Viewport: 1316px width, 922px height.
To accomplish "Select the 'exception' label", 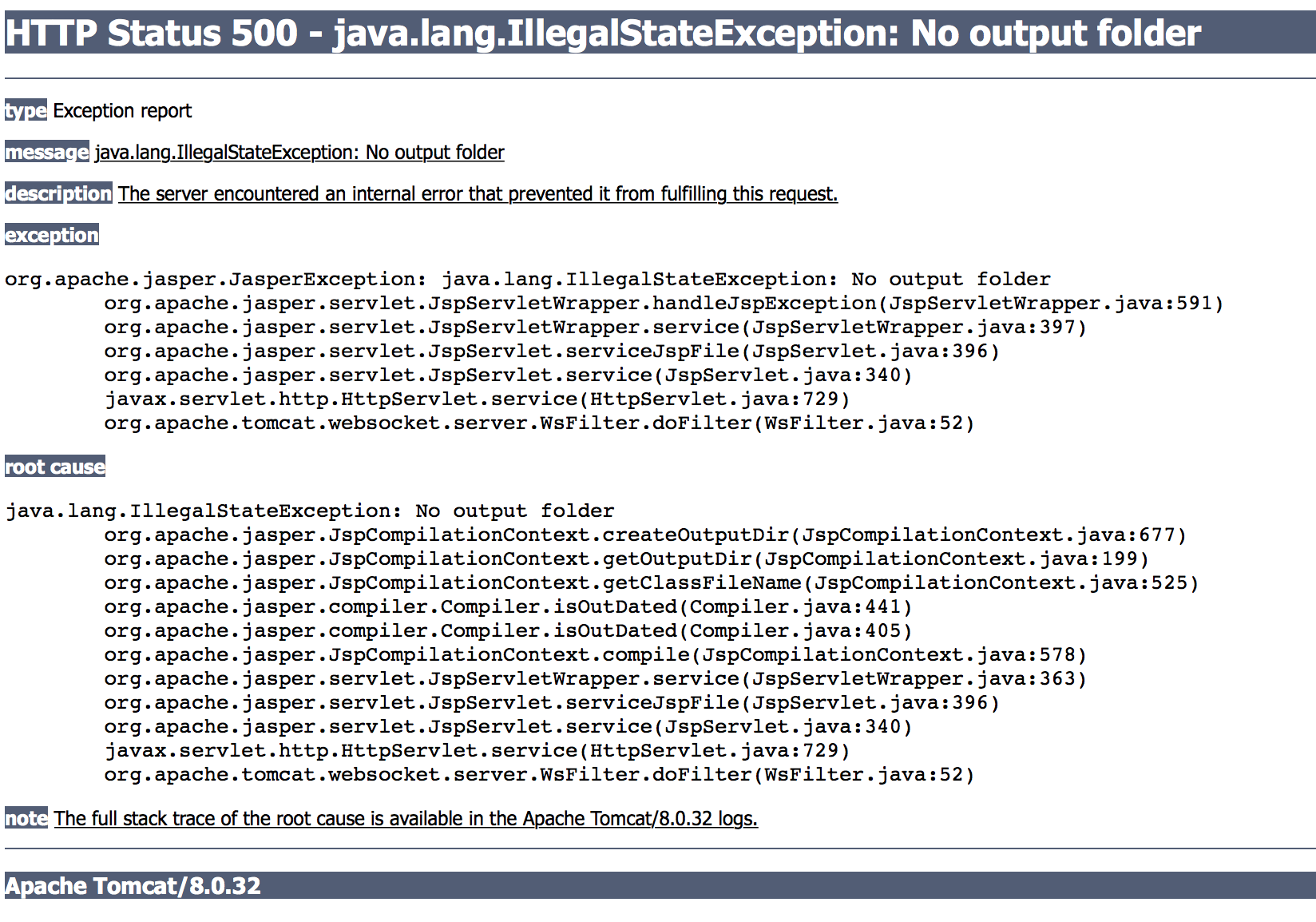I will pyautogui.click(x=52, y=235).
